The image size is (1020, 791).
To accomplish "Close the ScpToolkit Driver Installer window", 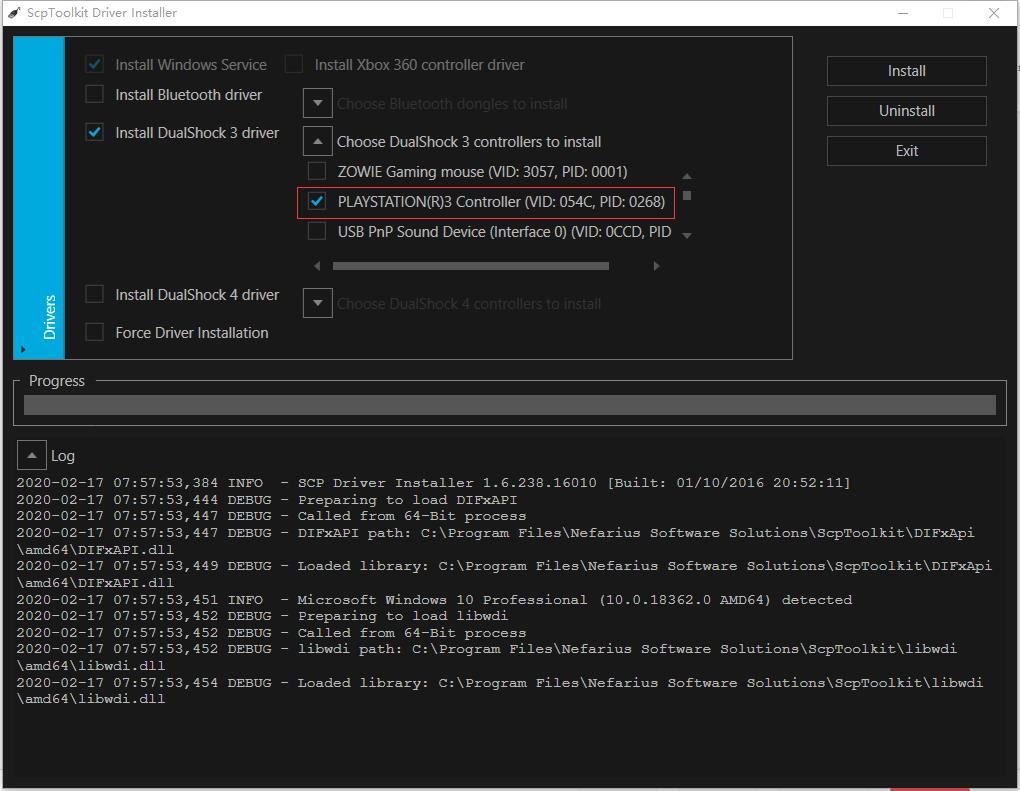I will click(x=994, y=13).
